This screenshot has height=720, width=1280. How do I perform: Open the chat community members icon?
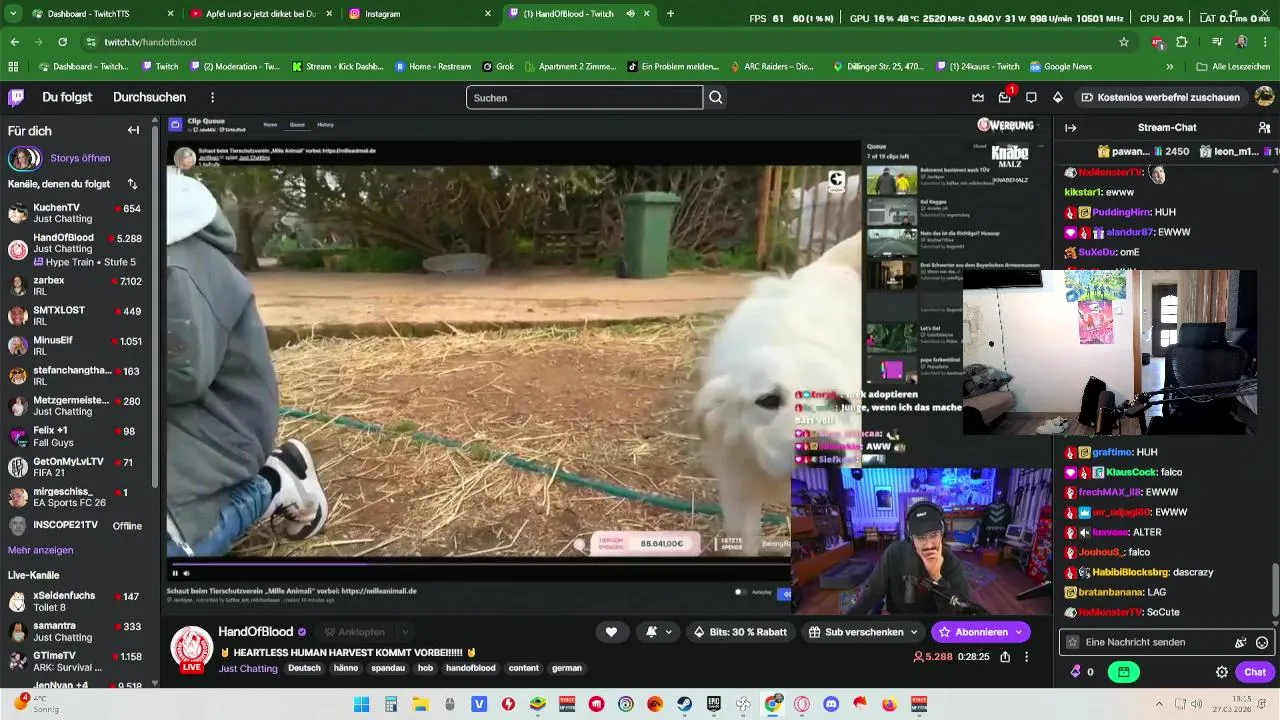click(x=1264, y=127)
